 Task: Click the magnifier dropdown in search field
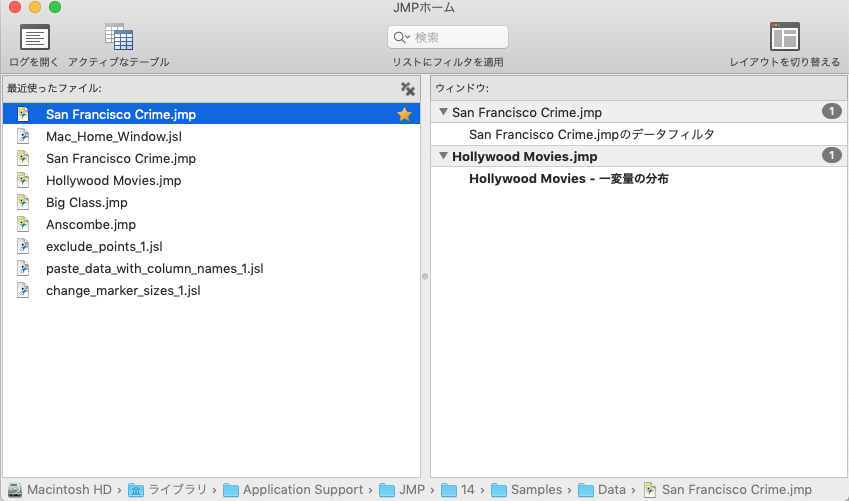pyautogui.click(x=402, y=38)
